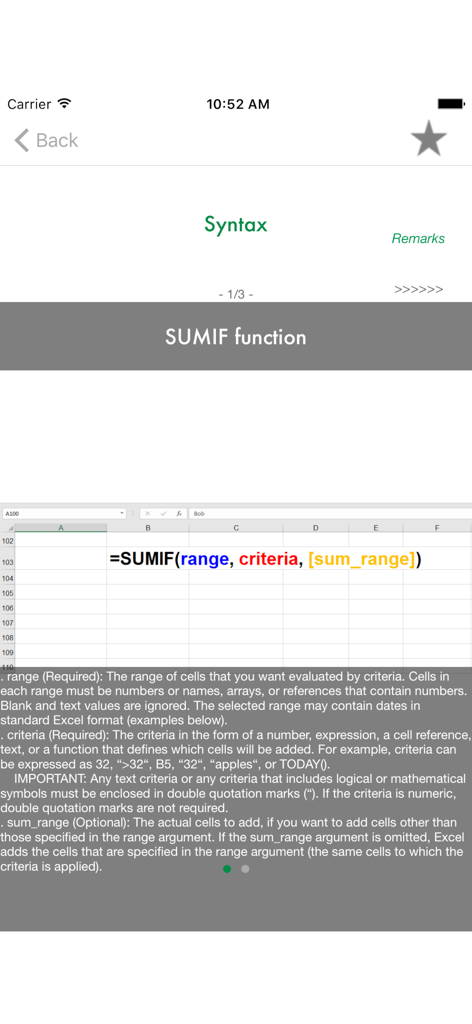Tap the Carrier label in status bar
Viewport: 472px width, 1024px height.
coord(29,104)
